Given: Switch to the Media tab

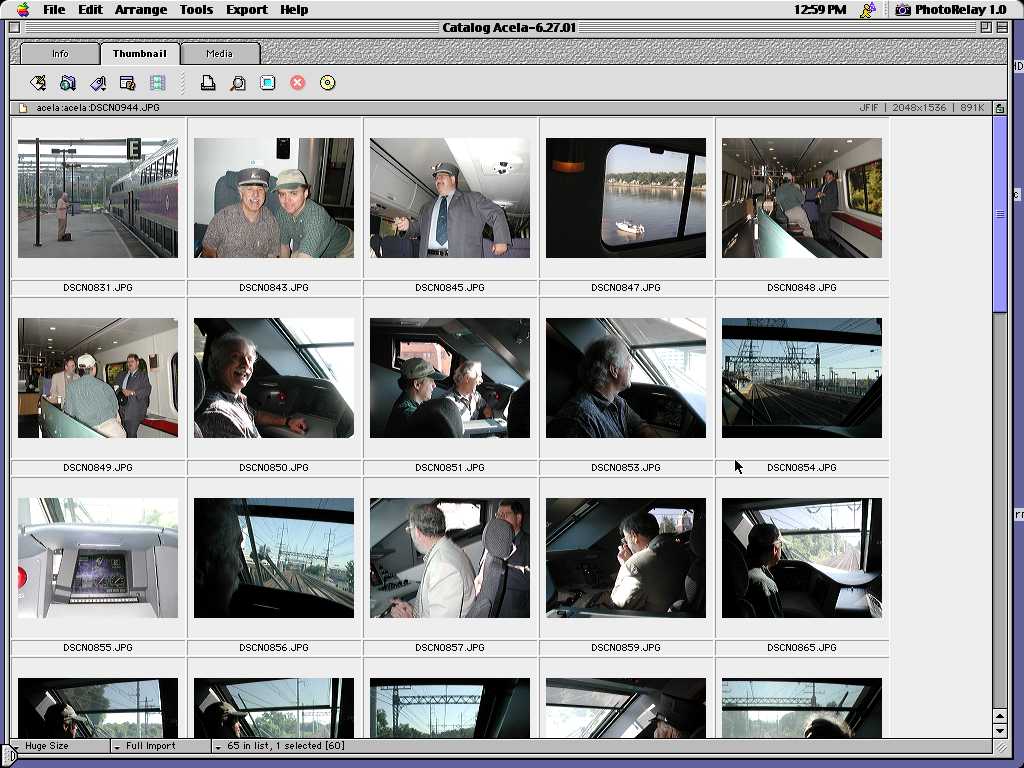Looking at the screenshot, I should 219,54.
